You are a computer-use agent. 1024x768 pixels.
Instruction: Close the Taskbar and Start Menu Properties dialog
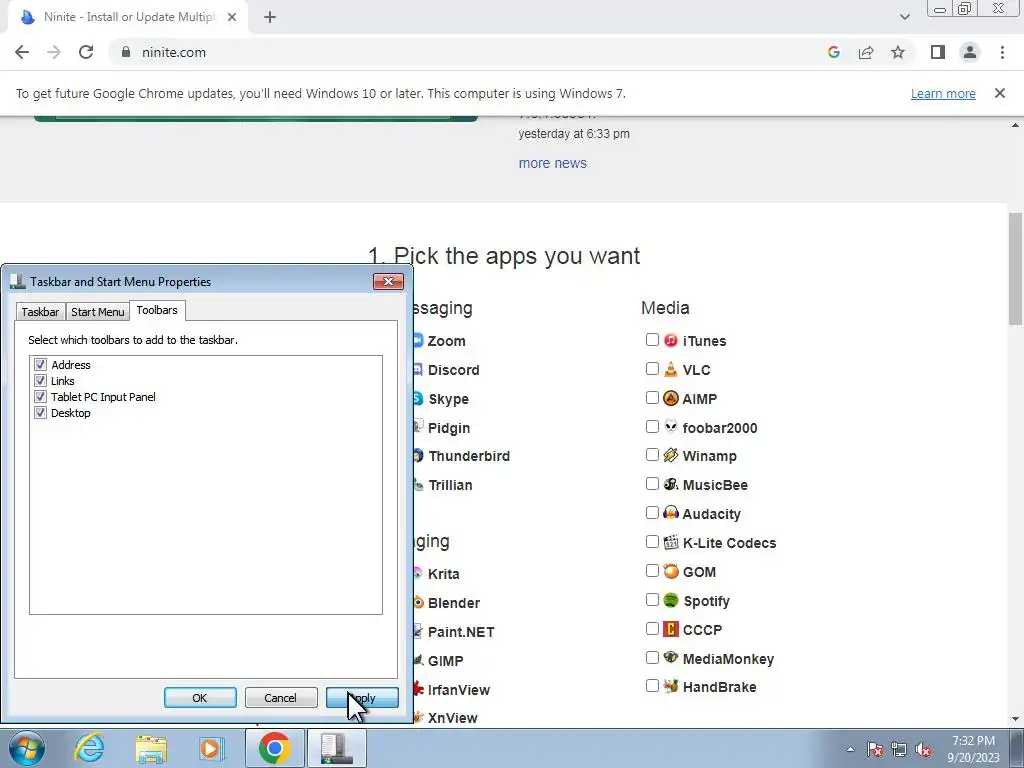pyautogui.click(x=388, y=281)
